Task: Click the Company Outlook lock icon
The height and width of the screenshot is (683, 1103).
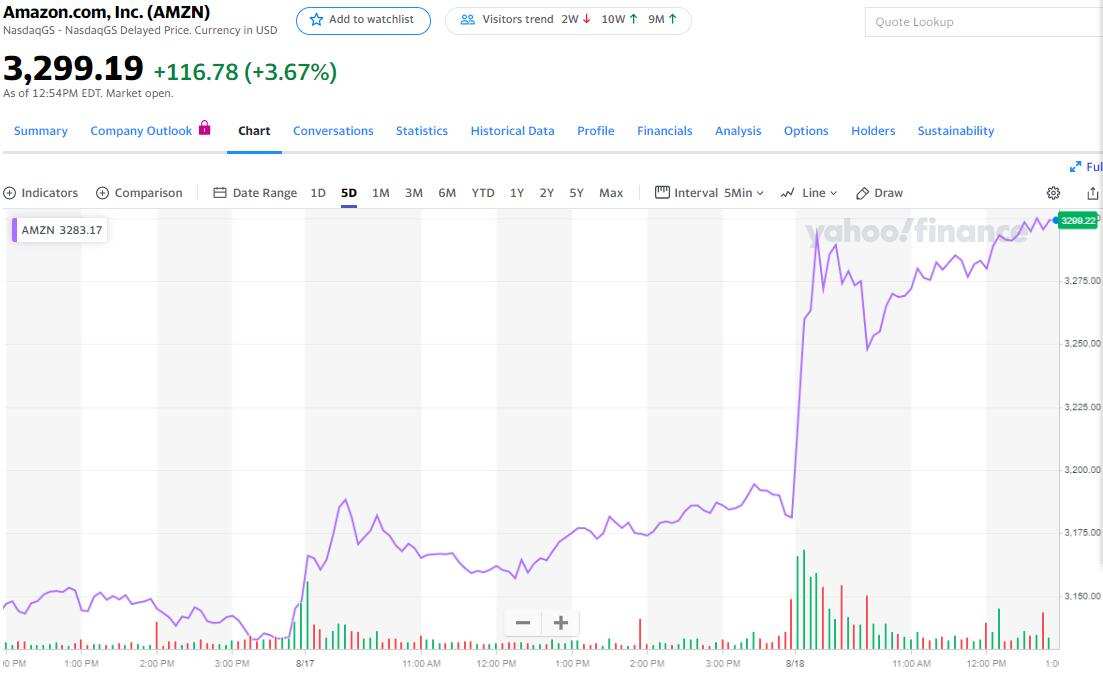Action: click(x=205, y=127)
